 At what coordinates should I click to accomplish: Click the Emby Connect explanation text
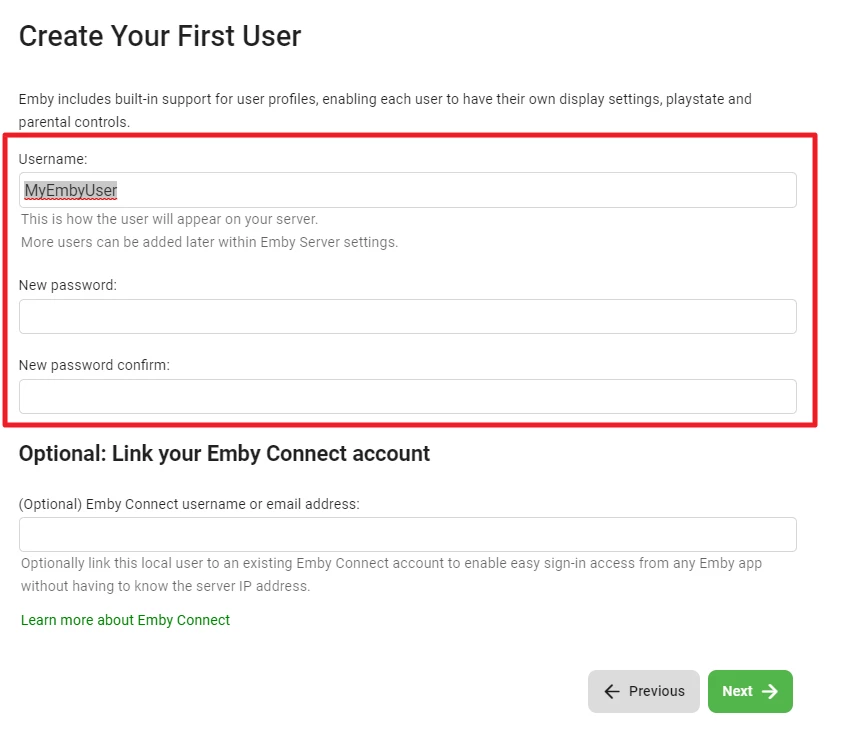coord(390,573)
